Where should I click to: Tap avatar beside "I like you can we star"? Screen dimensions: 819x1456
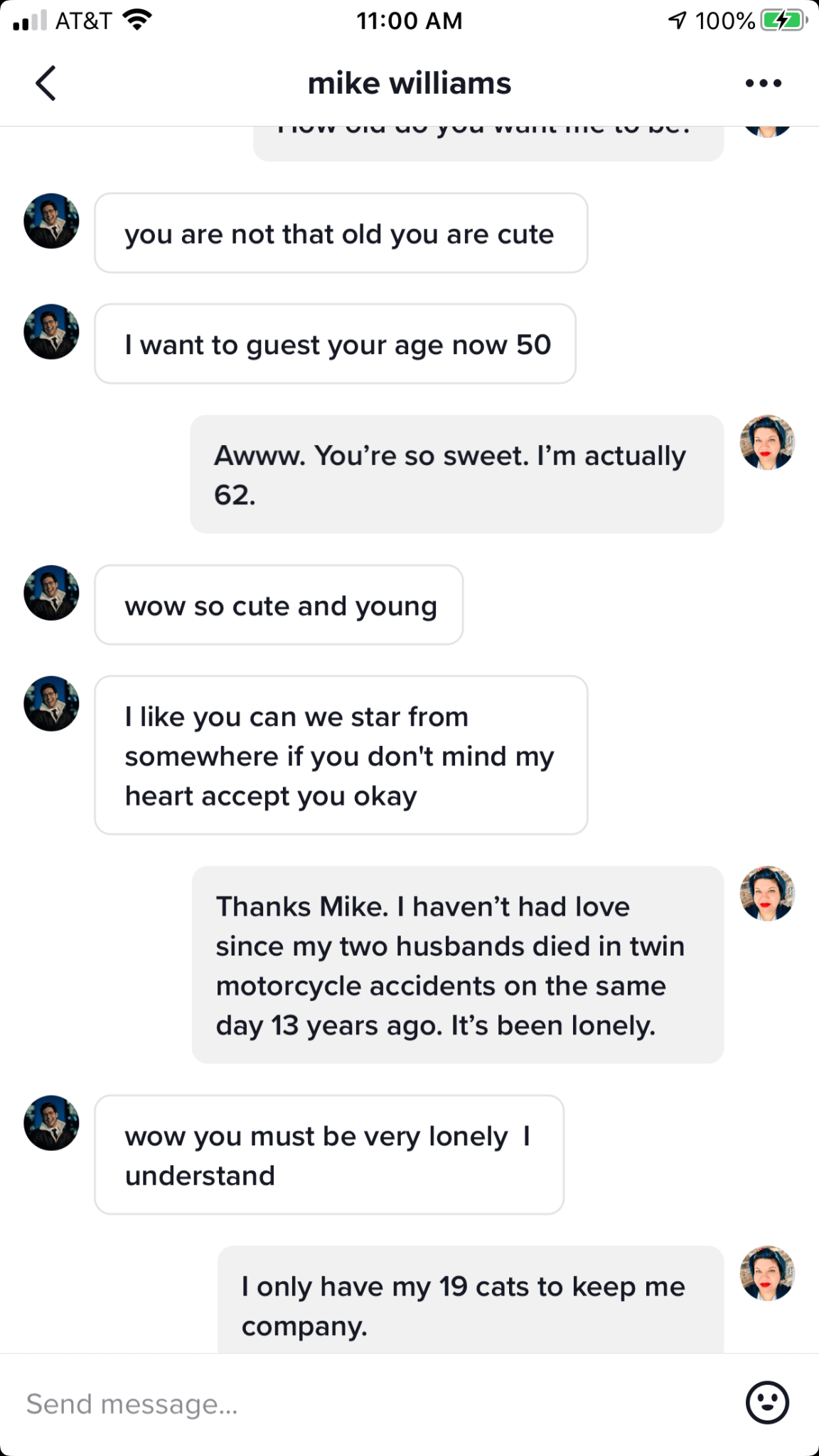click(51, 704)
